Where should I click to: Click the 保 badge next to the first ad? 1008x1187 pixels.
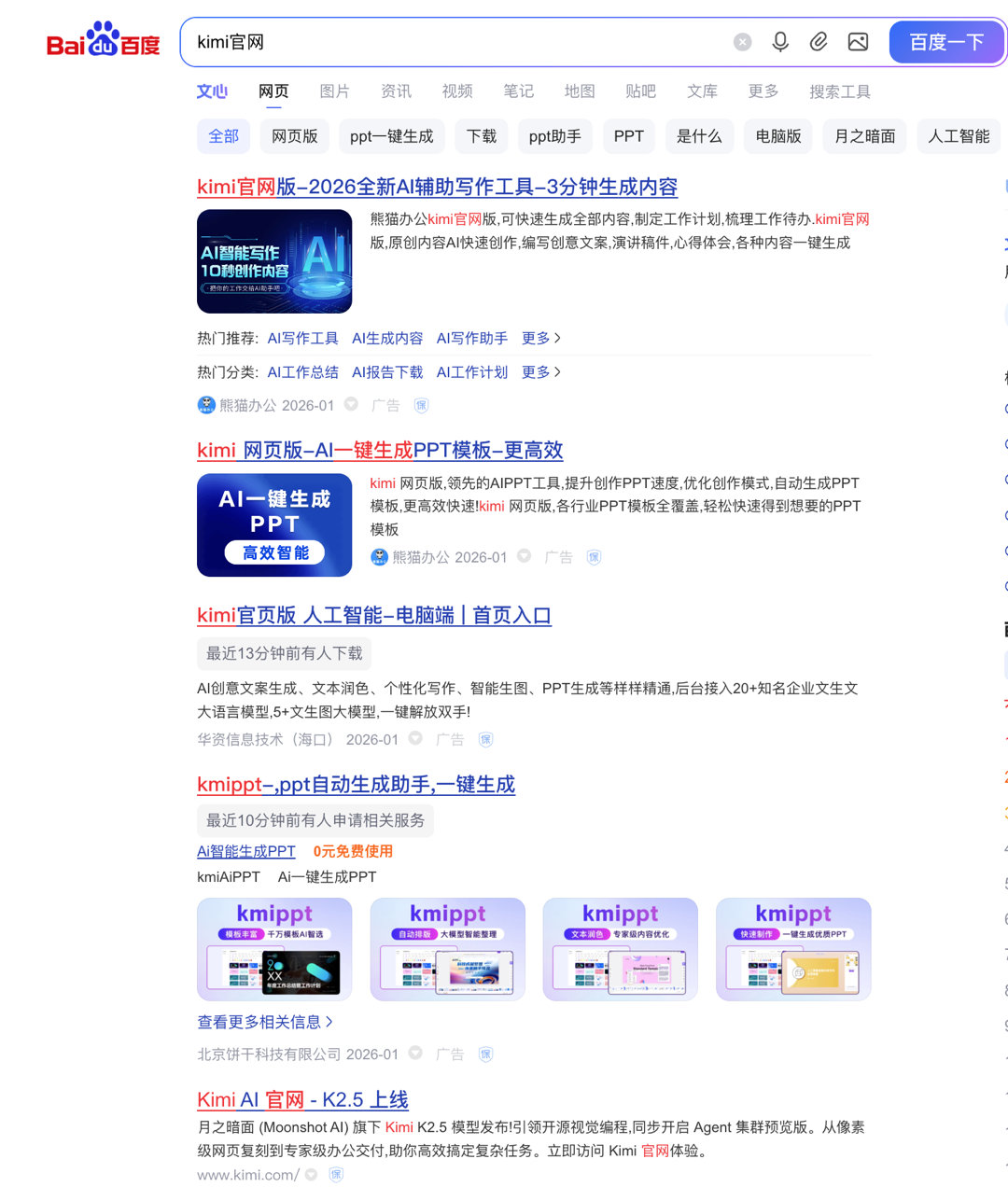[419, 405]
